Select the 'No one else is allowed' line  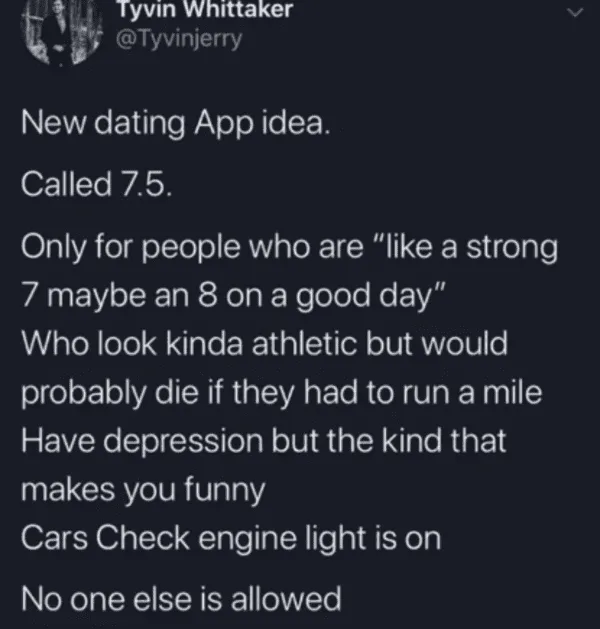[181, 599]
